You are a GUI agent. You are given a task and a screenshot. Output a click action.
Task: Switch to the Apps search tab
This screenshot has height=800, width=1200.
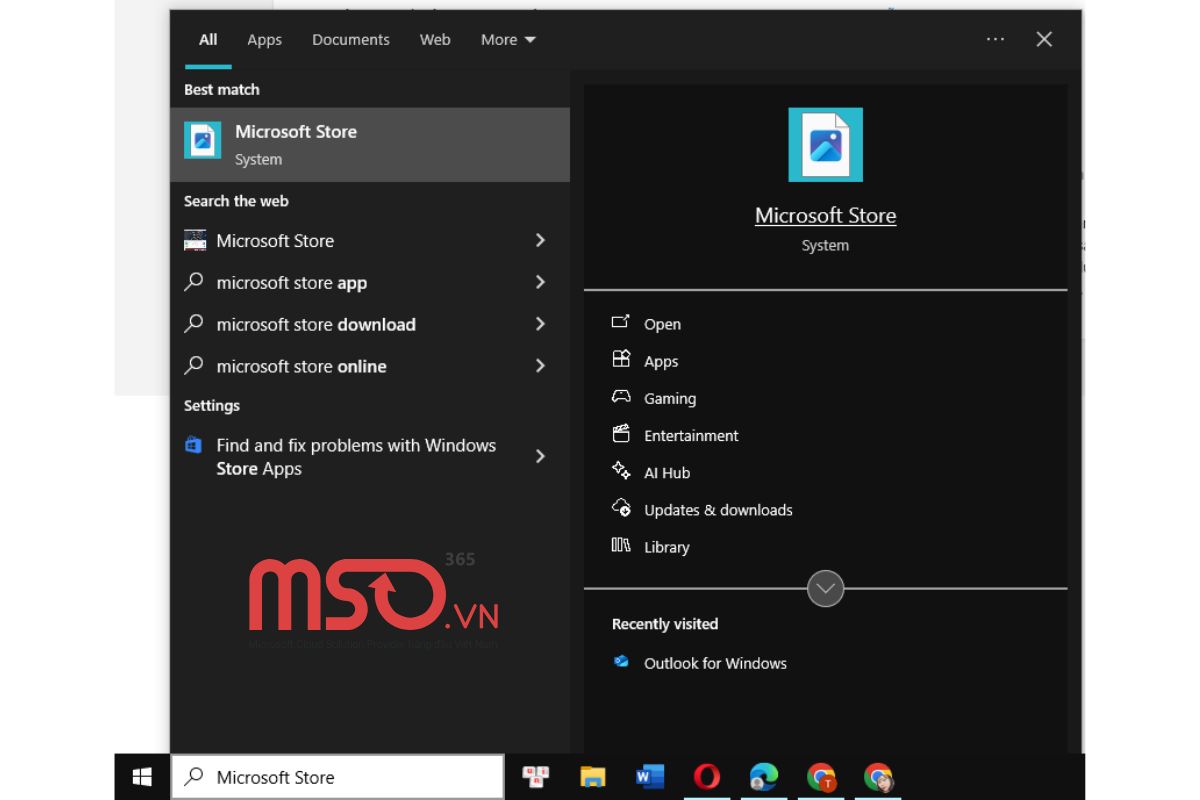pos(264,40)
